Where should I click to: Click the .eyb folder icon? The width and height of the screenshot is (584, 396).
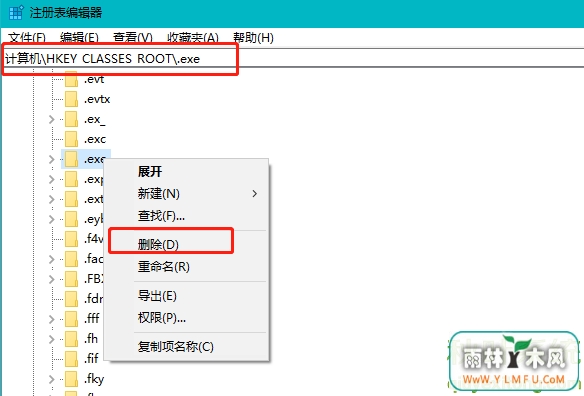coord(71,219)
